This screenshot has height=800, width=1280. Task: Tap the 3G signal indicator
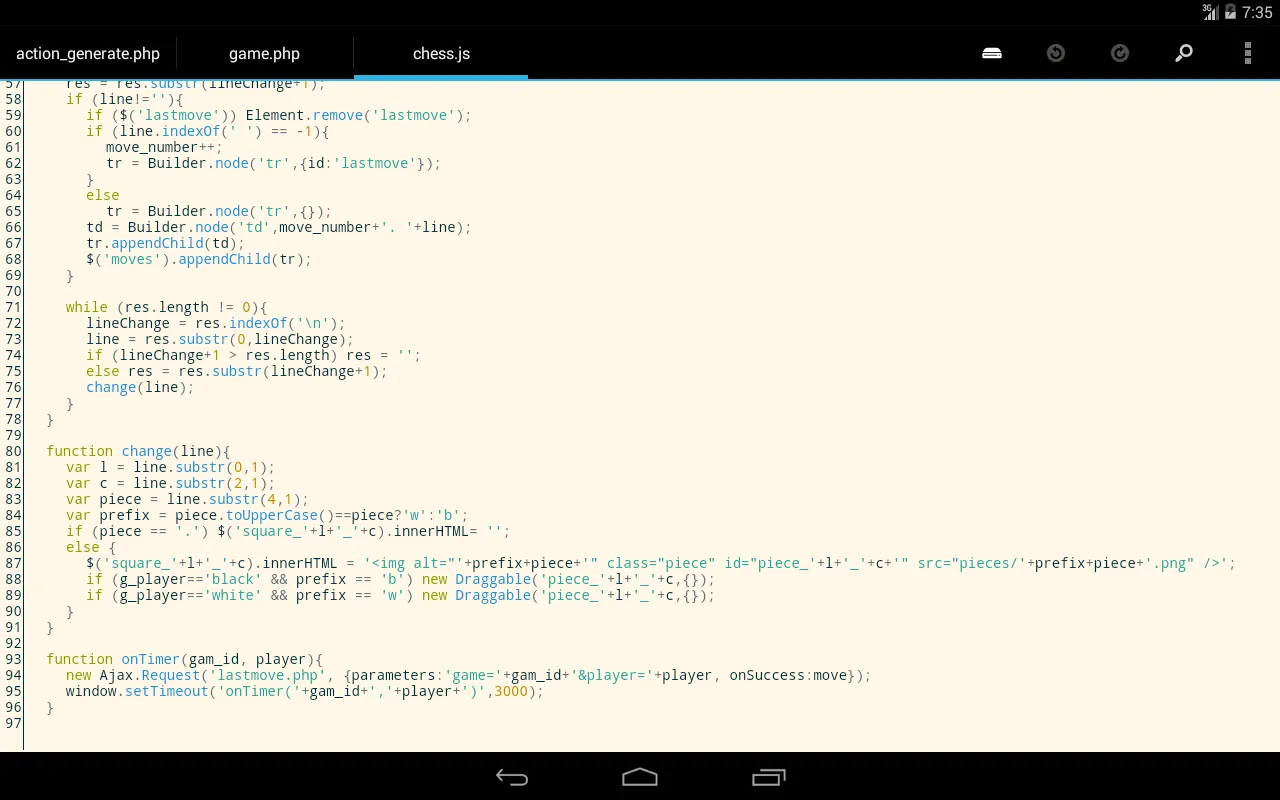point(1210,12)
